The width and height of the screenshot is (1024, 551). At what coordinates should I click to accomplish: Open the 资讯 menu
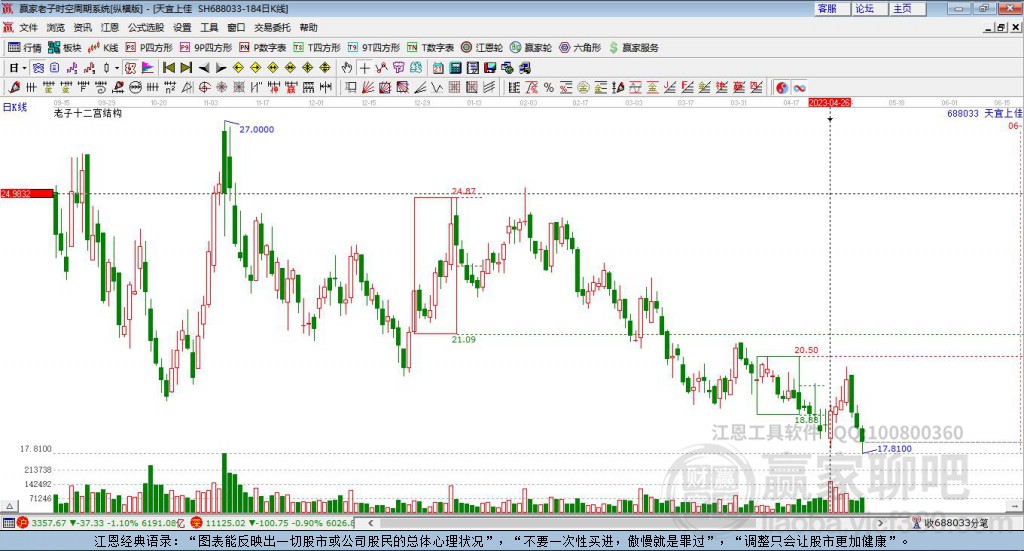[83, 27]
